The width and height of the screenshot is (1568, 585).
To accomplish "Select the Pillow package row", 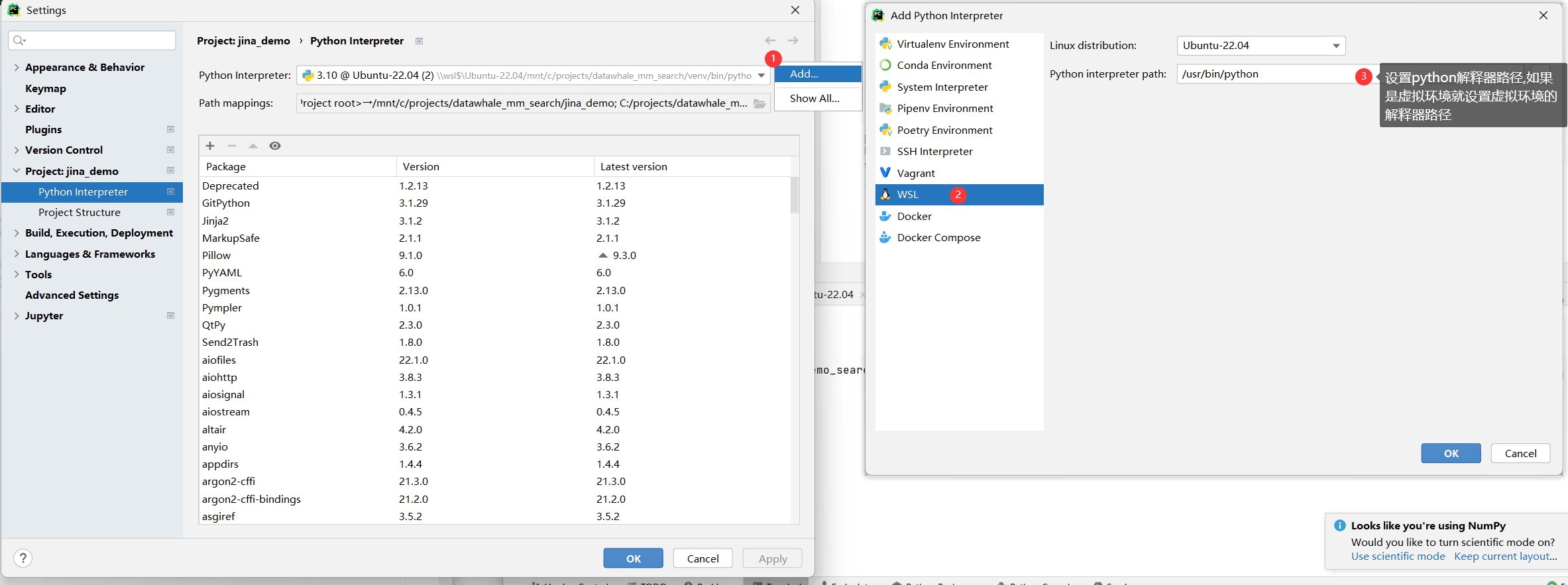I will tap(494, 255).
